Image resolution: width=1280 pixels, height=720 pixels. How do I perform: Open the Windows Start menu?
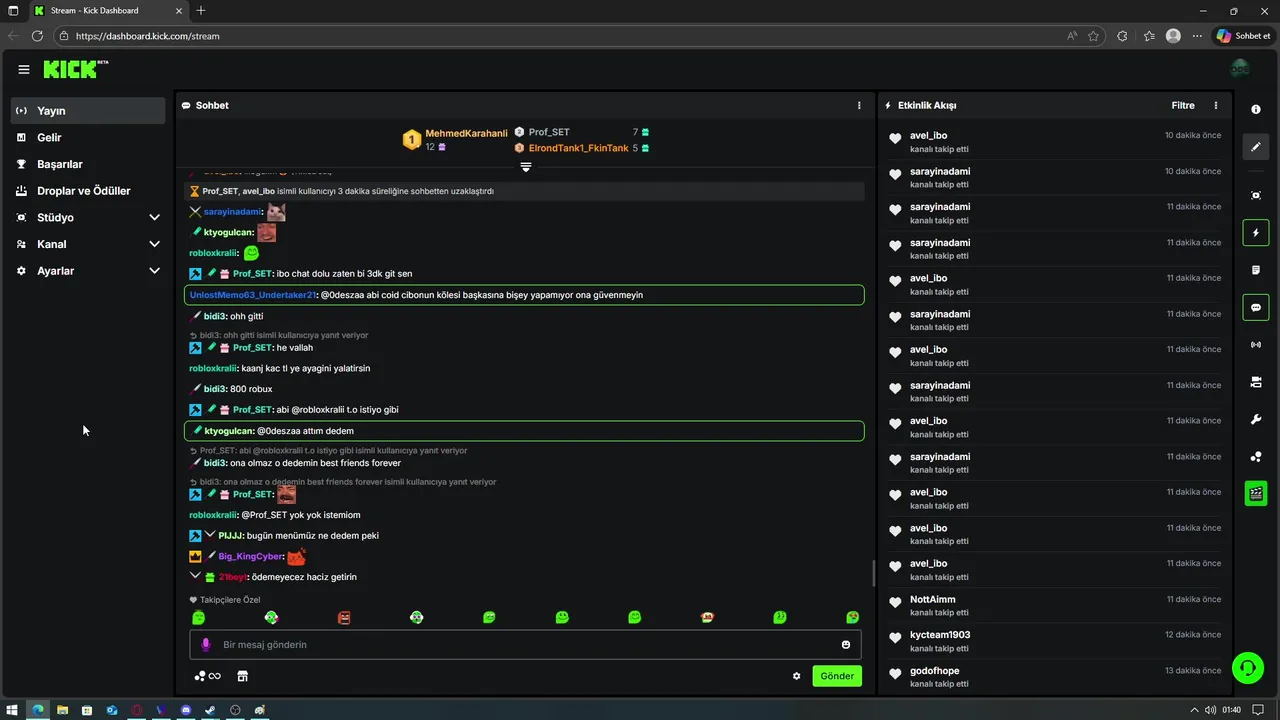pyautogui.click(x=13, y=710)
